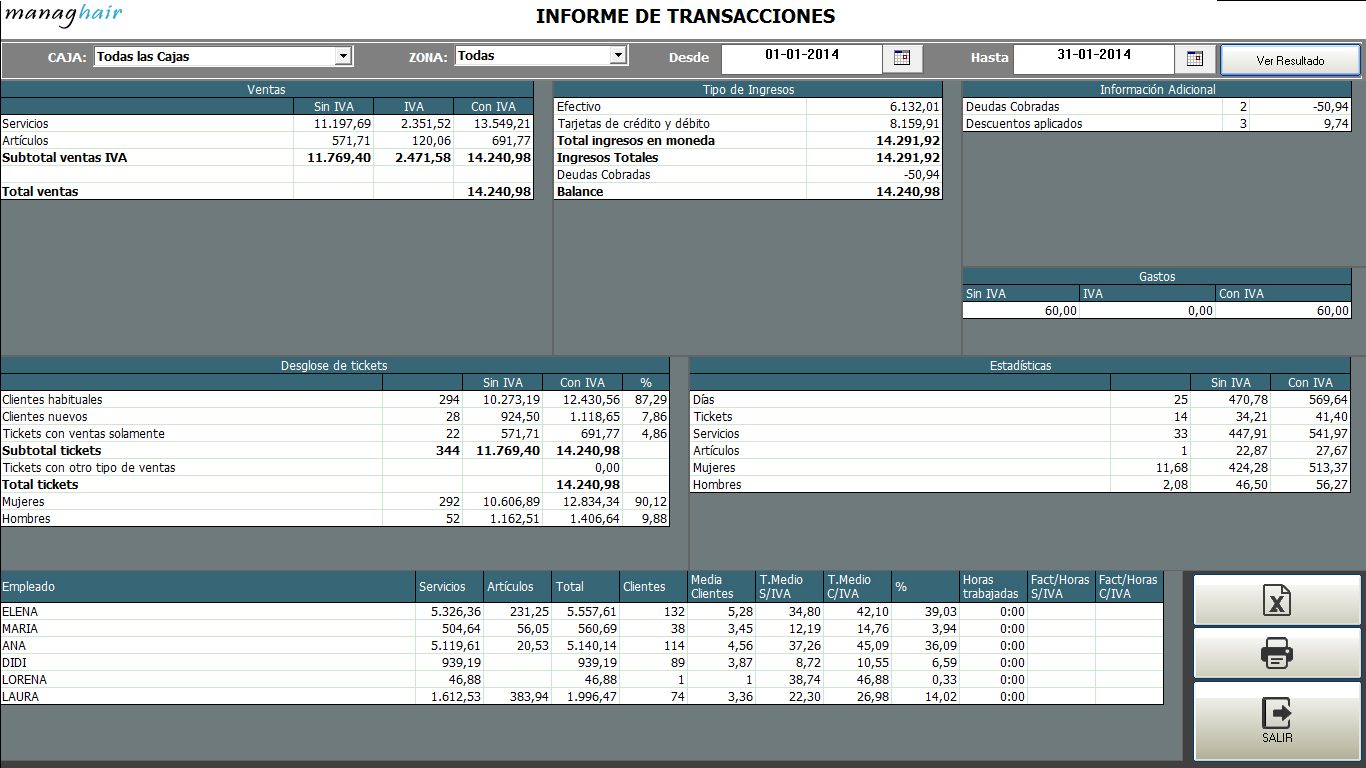Click the Total ventas row label

40,191
